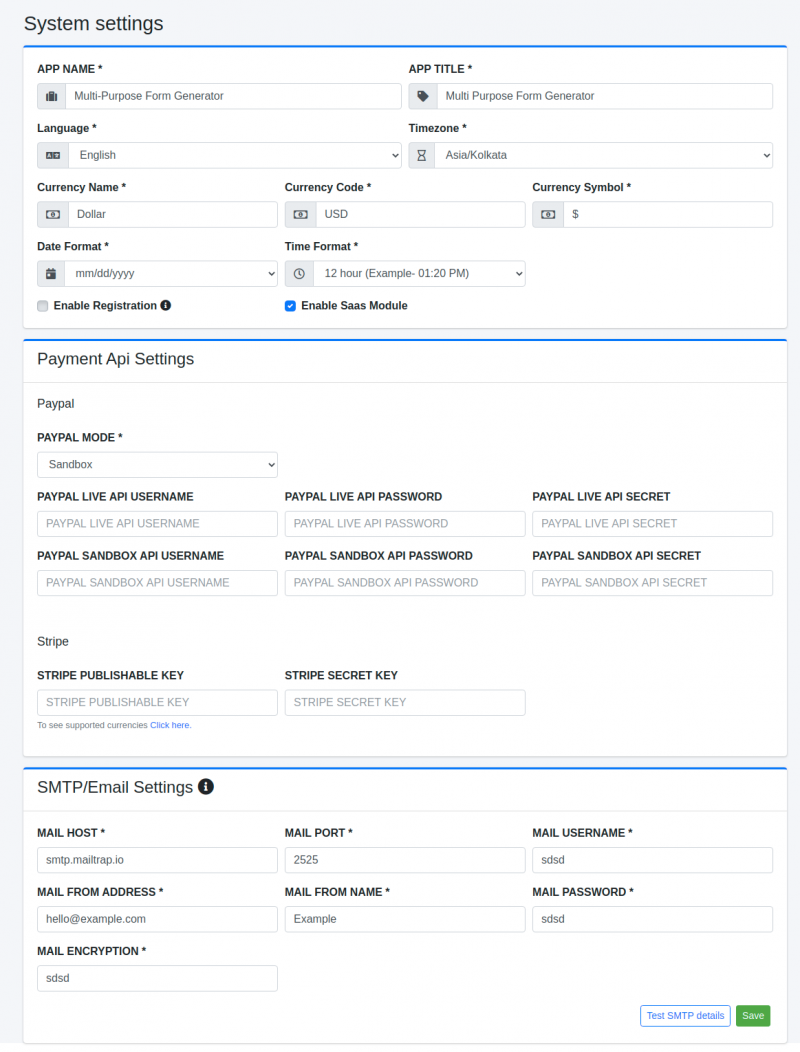Image resolution: width=800 pixels, height=1052 pixels.
Task: Open the supported currencies Click here link
Action: 170,725
